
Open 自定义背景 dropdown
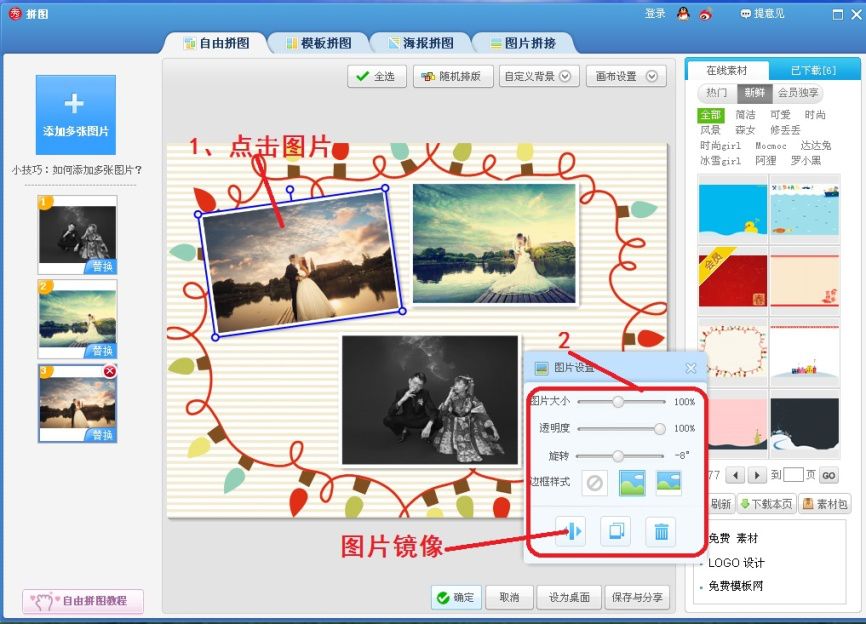pyautogui.click(x=538, y=76)
